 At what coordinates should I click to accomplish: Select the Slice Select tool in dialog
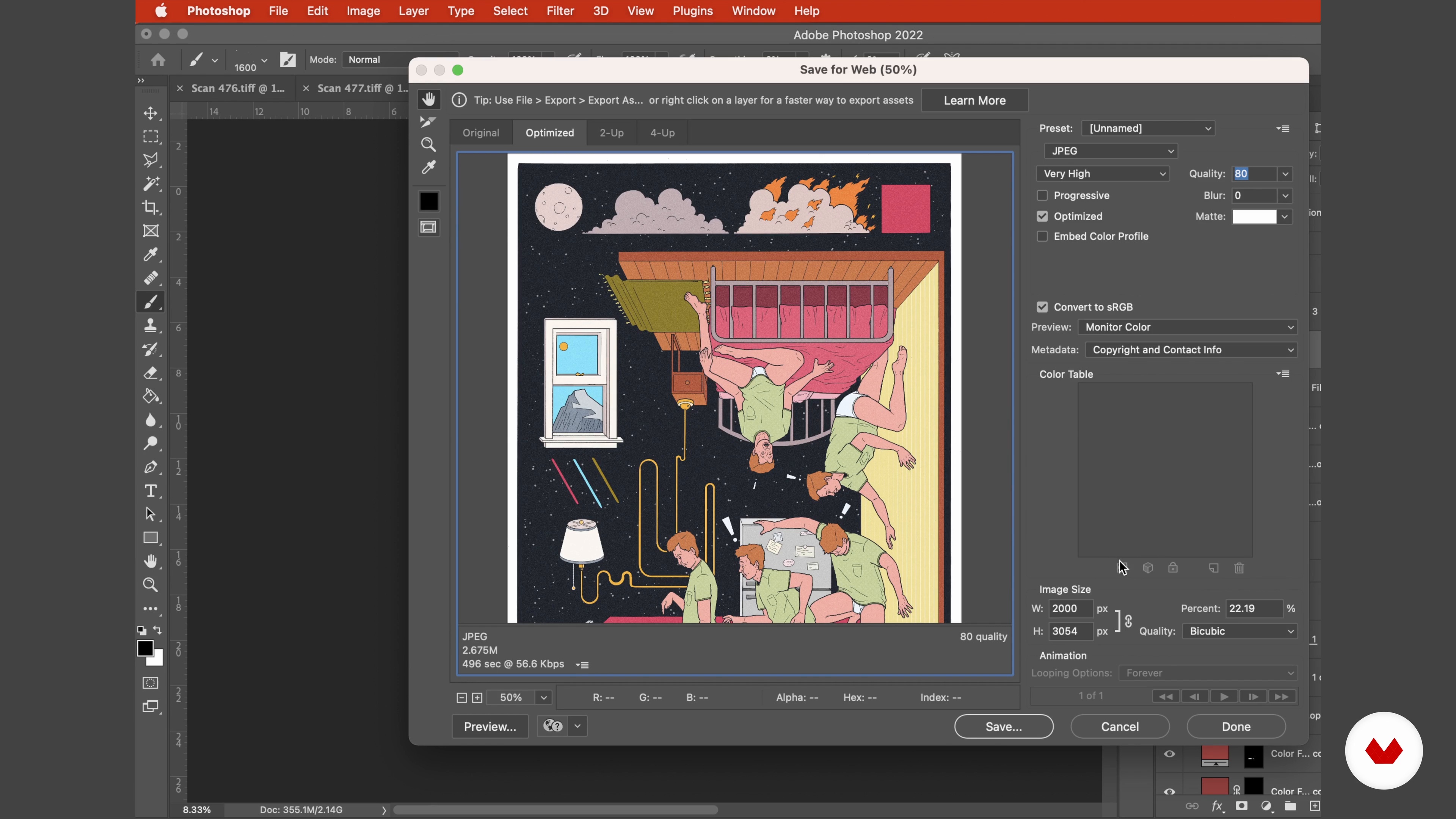pyautogui.click(x=428, y=121)
